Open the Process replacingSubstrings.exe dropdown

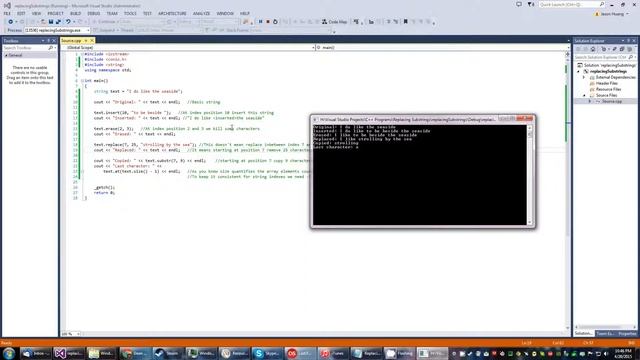click(57, 30)
